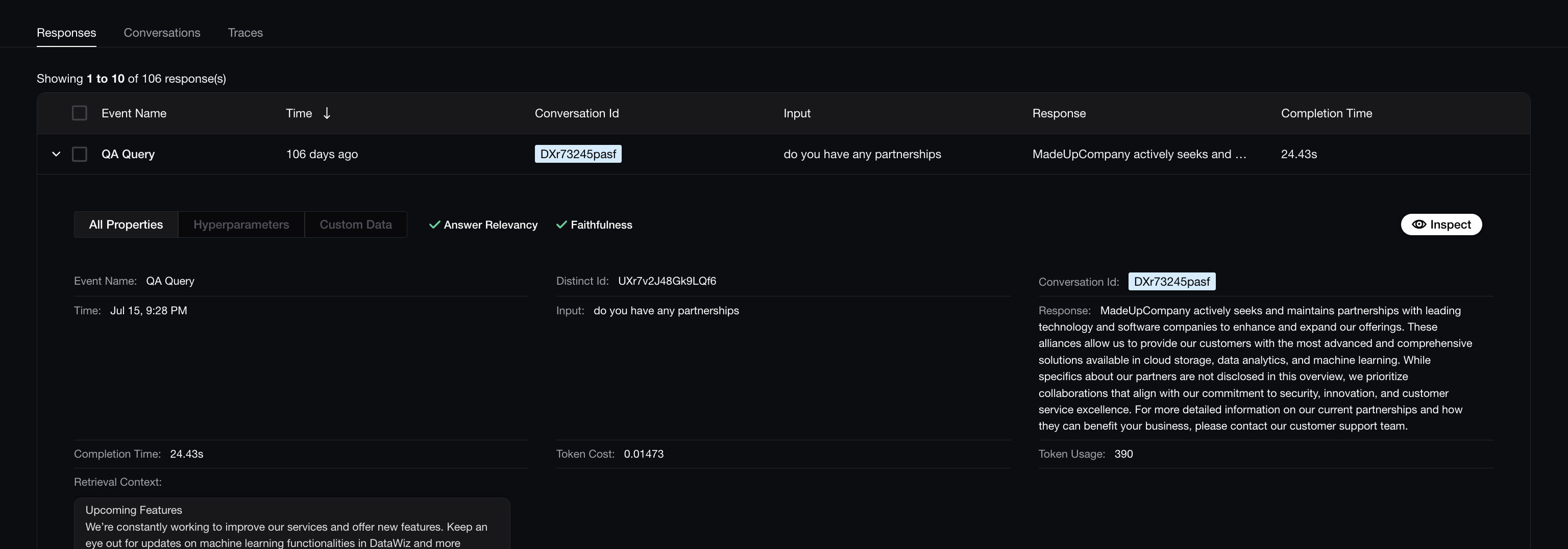Open the Traces tab
The image size is (1568, 549).
pyautogui.click(x=246, y=33)
